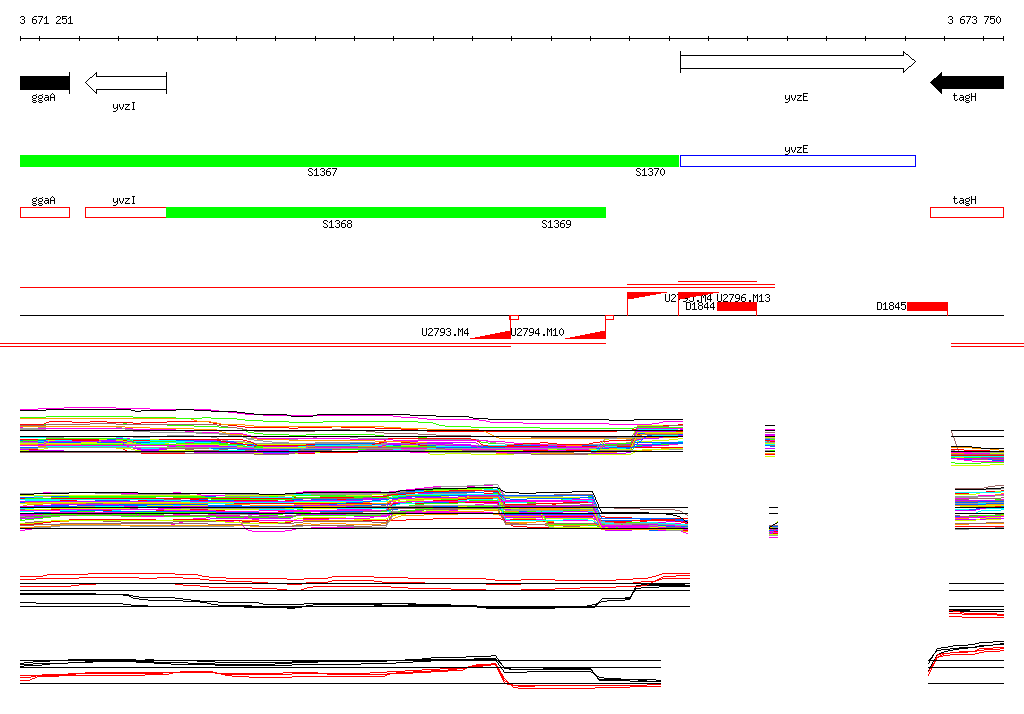Click tagH label under the black arrow
This screenshot has width=1024, height=714.
click(965, 97)
